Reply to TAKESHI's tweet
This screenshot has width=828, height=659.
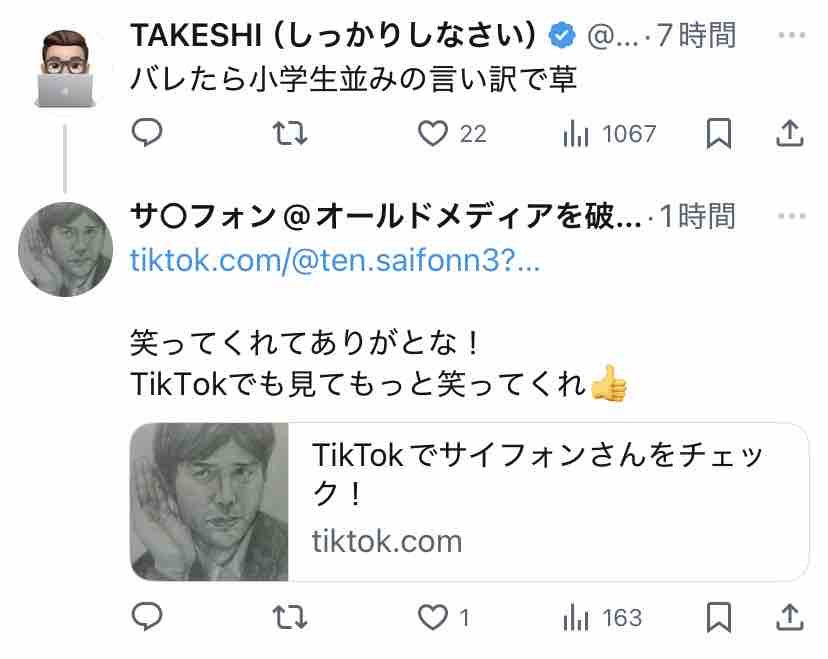[x=147, y=133]
